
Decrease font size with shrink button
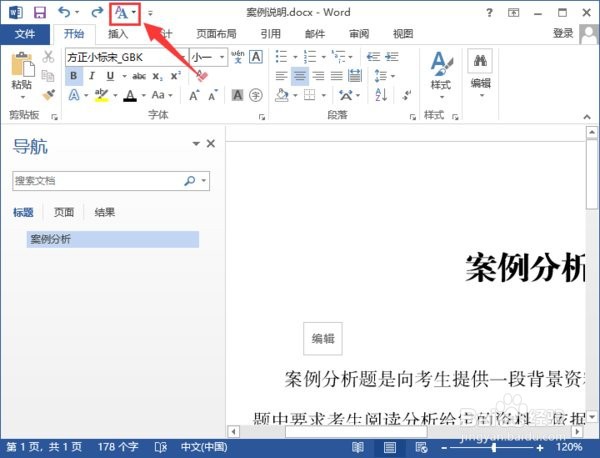pos(213,95)
